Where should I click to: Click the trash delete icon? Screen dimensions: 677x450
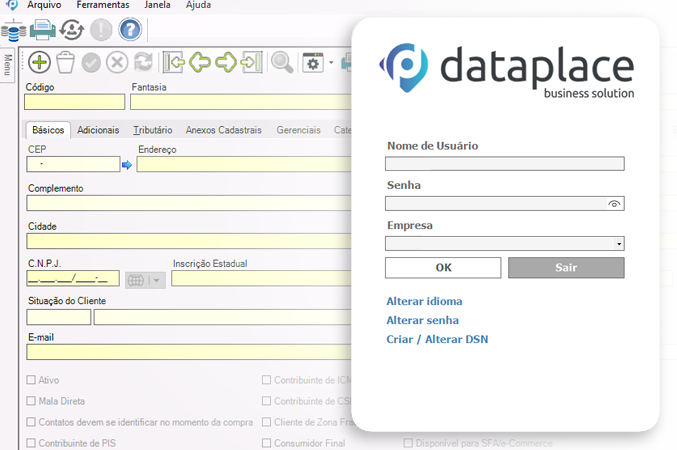66,63
